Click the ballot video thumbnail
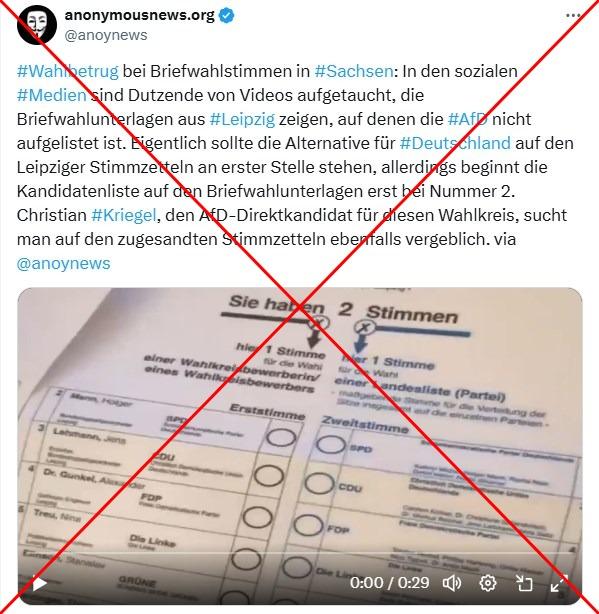Image resolution: width=599 pixels, height=614 pixels. tap(300, 446)
